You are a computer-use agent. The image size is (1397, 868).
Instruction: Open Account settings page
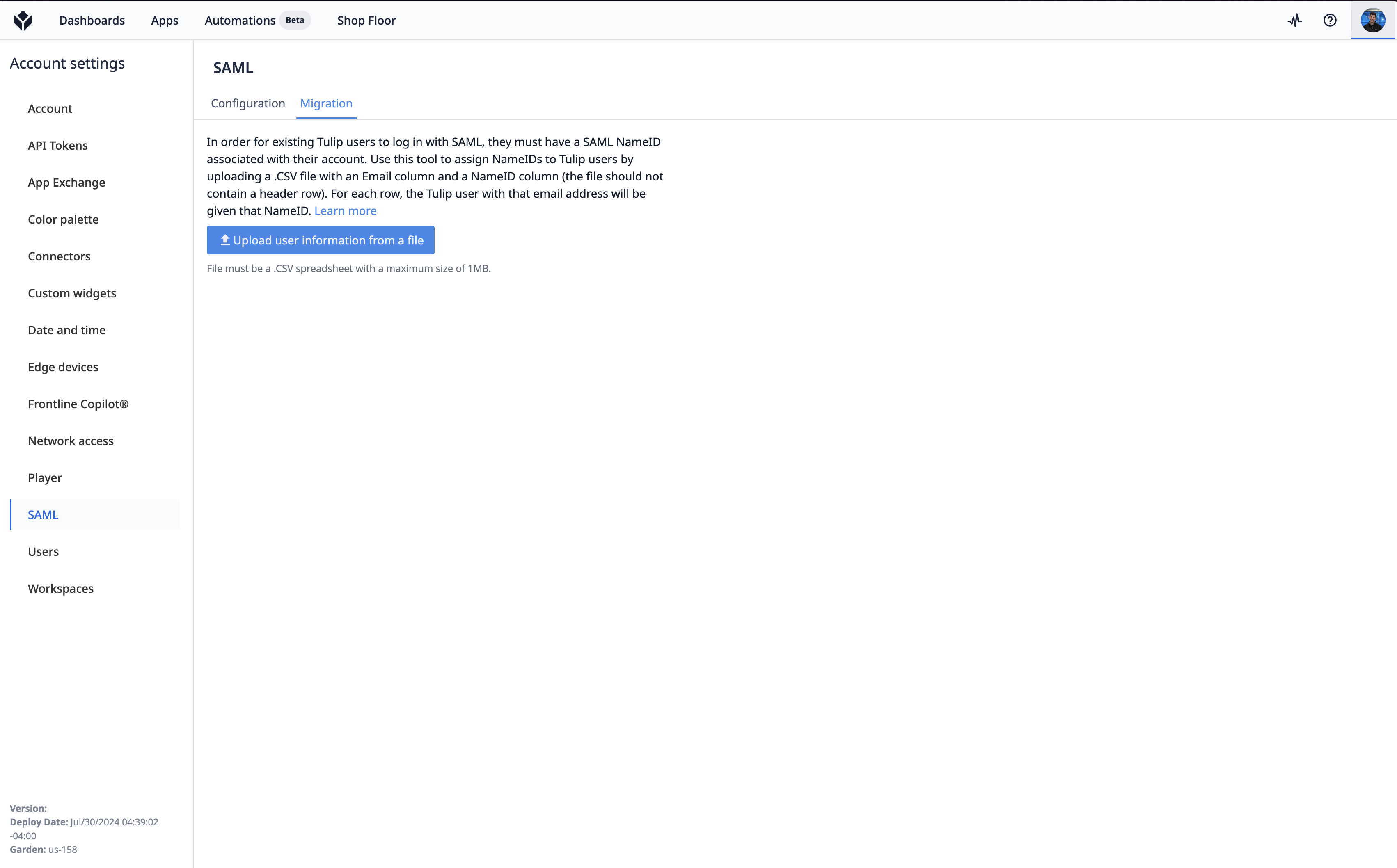coord(50,108)
